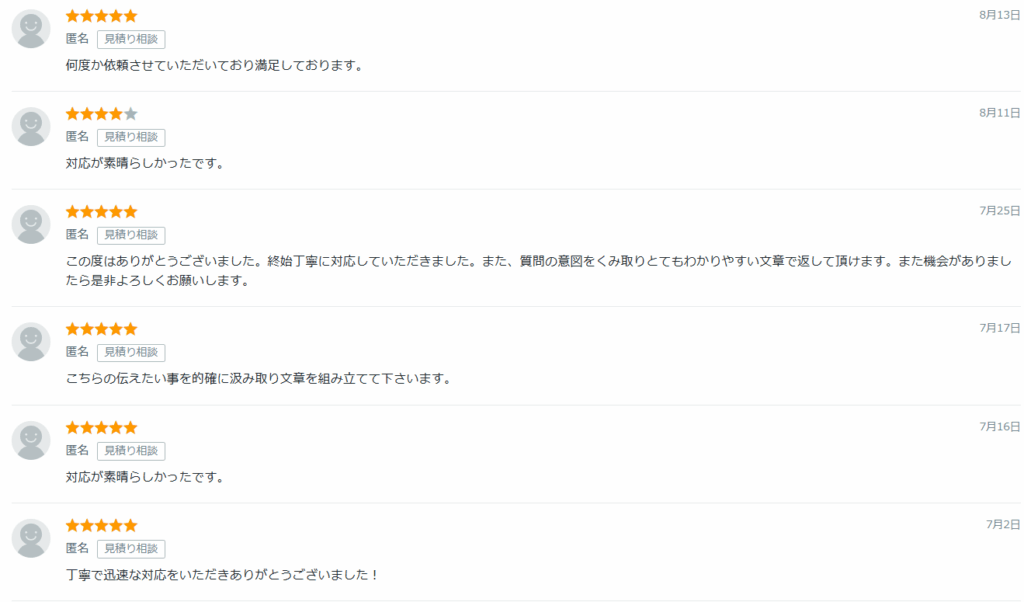The height and width of the screenshot is (602, 1024).
Task: Select the 見積り相談 tag on the 8月11日 review
Action: 131,137
